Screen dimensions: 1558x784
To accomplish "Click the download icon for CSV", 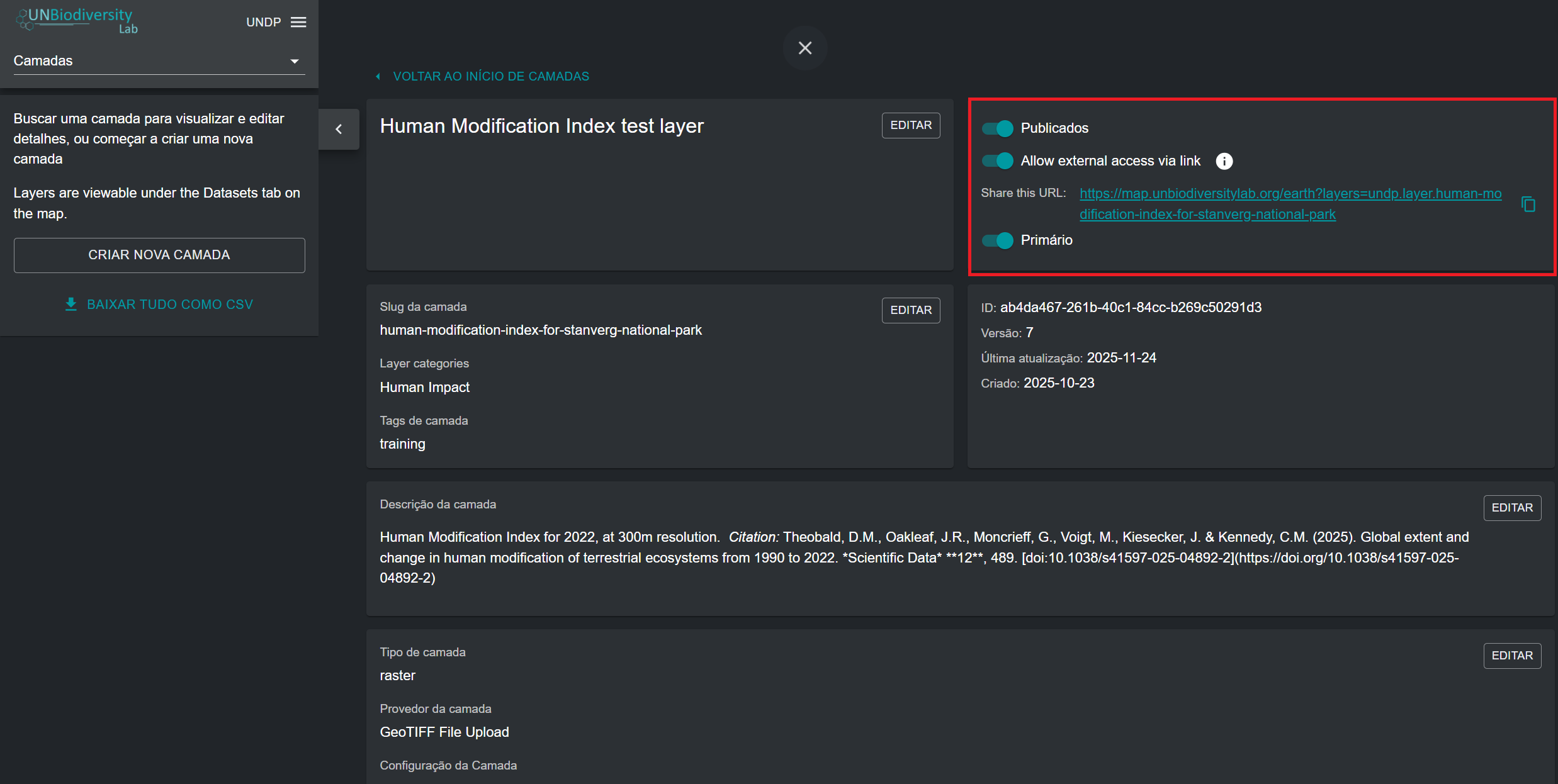I will click(x=71, y=304).
